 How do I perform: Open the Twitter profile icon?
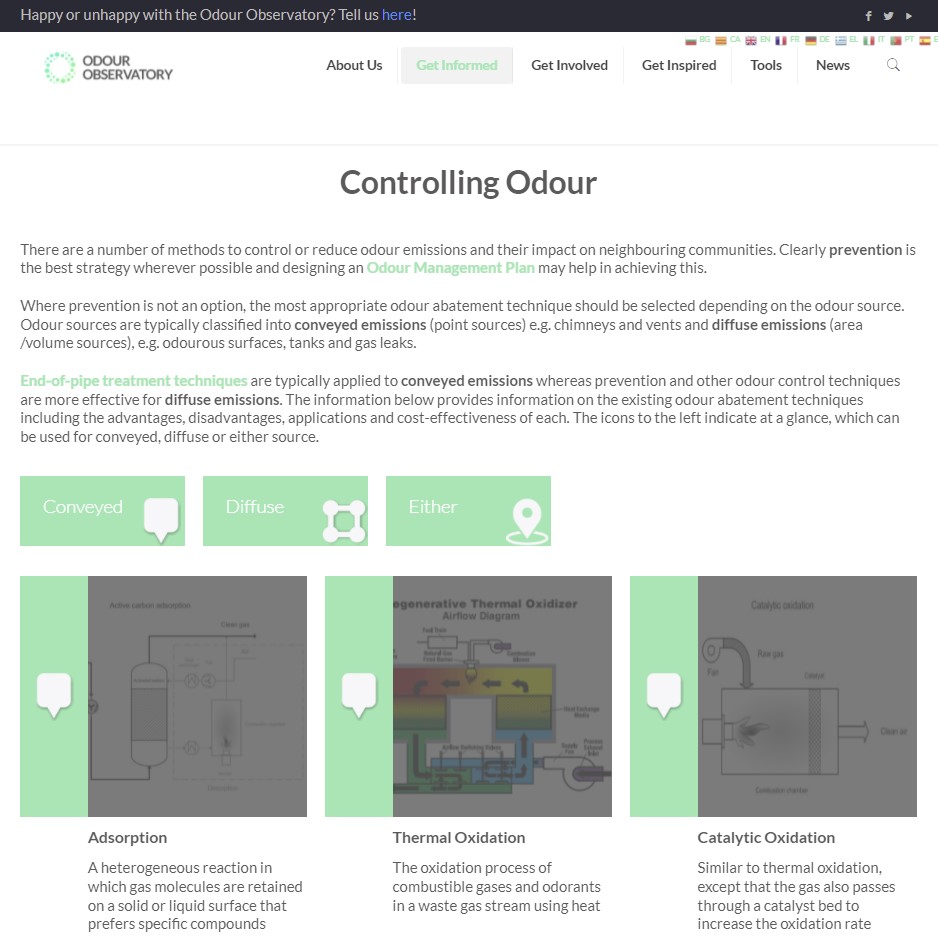888,16
